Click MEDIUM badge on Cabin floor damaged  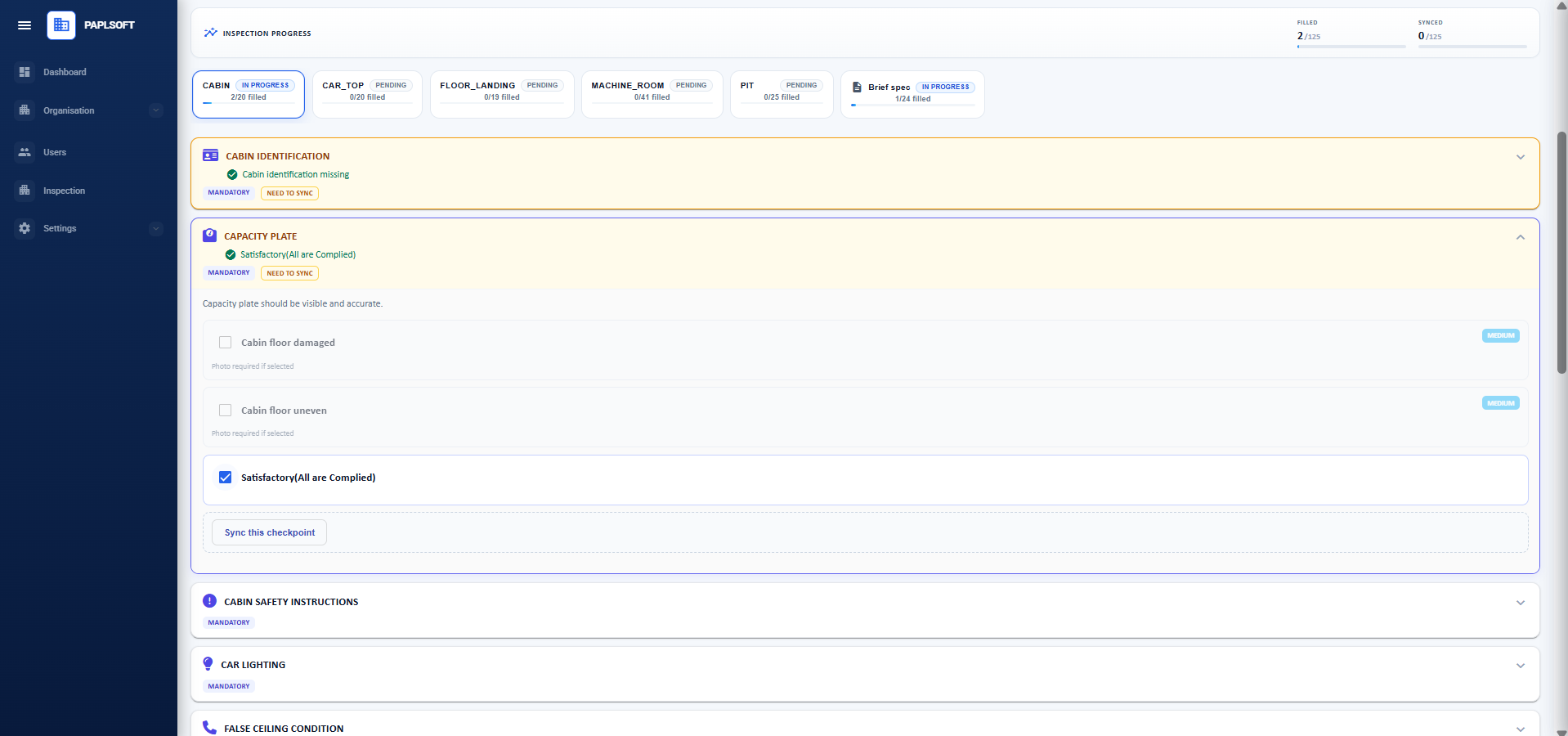[1501, 335]
